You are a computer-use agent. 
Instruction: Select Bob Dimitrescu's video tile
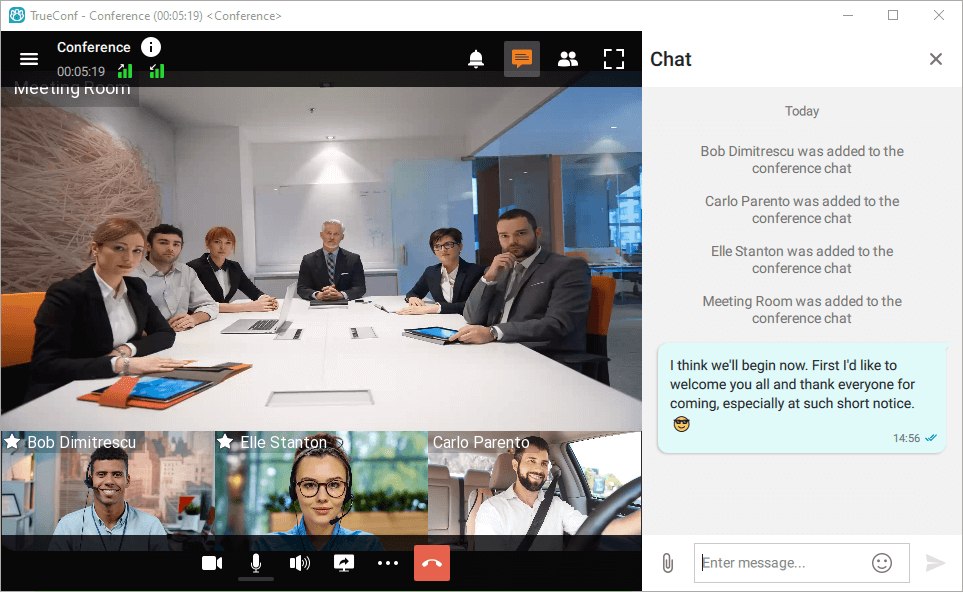pos(107,490)
